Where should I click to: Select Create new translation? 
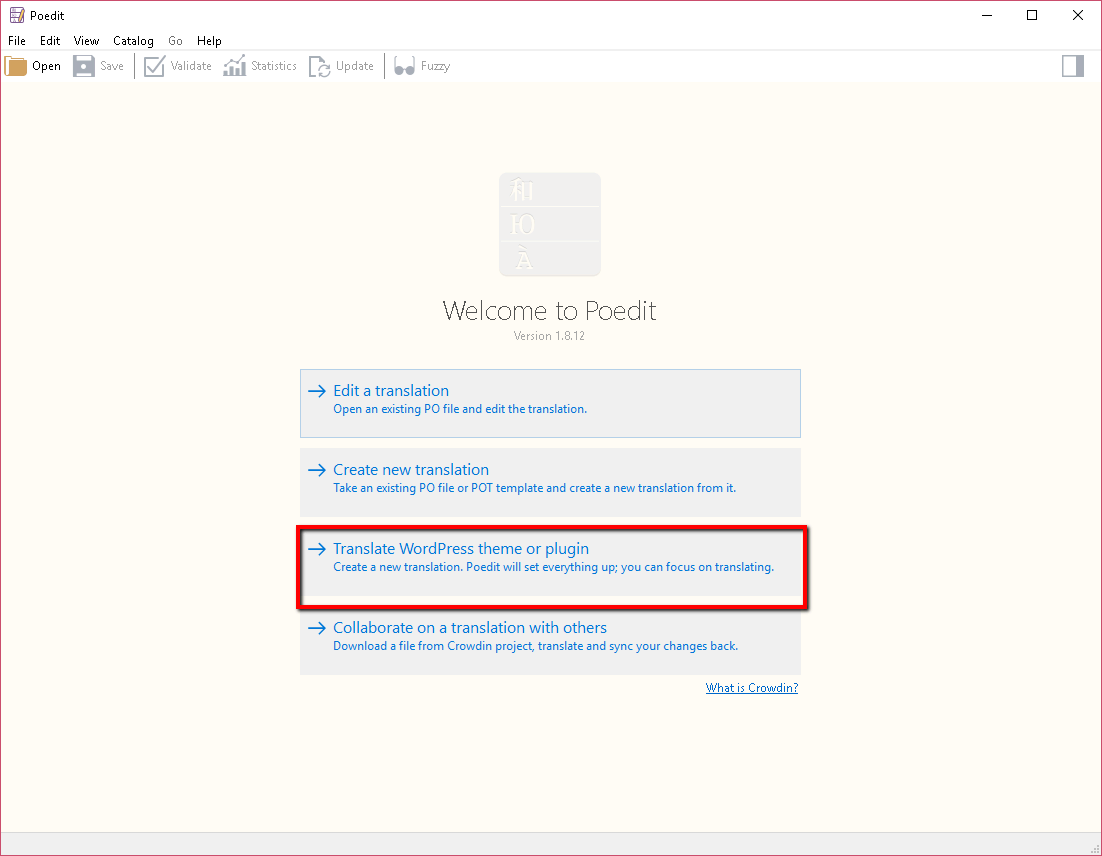[550, 481]
